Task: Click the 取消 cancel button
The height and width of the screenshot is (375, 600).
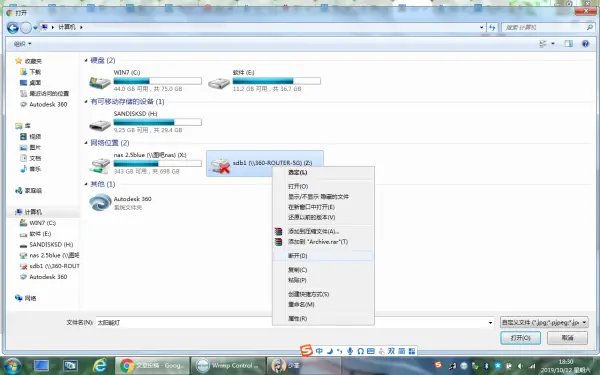Action: coord(567,338)
